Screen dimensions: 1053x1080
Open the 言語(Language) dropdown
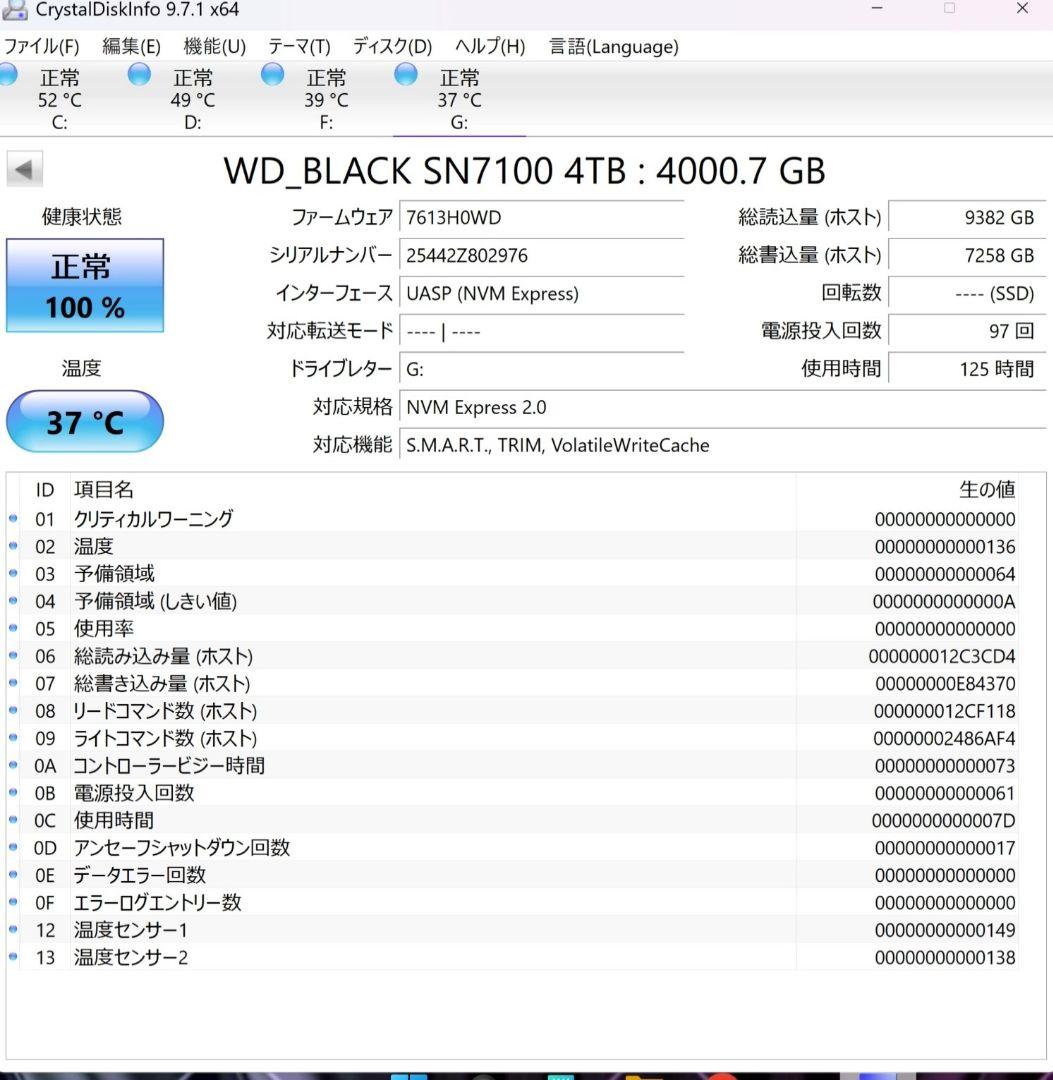point(614,46)
